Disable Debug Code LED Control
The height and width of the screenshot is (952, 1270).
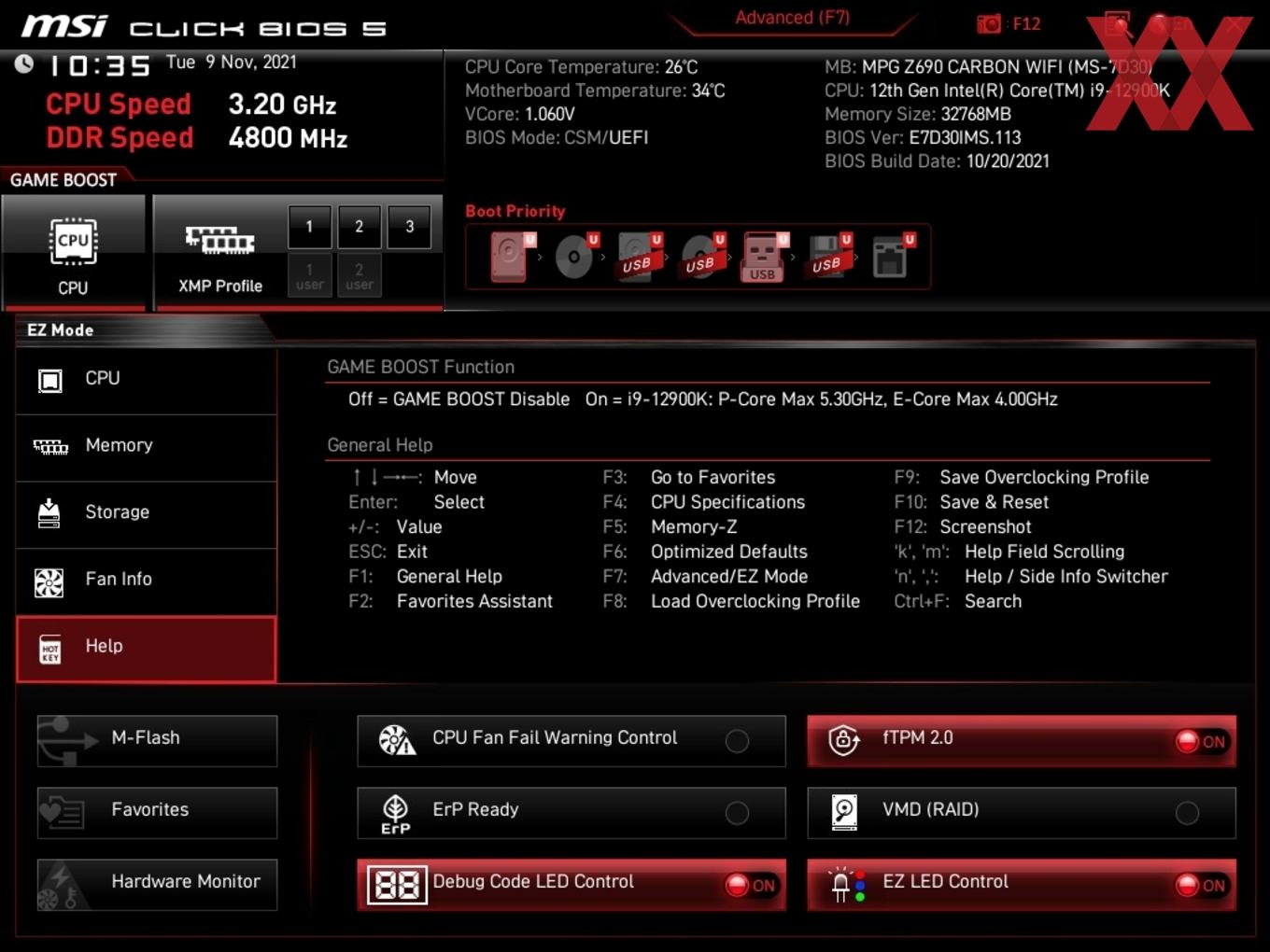point(753,886)
